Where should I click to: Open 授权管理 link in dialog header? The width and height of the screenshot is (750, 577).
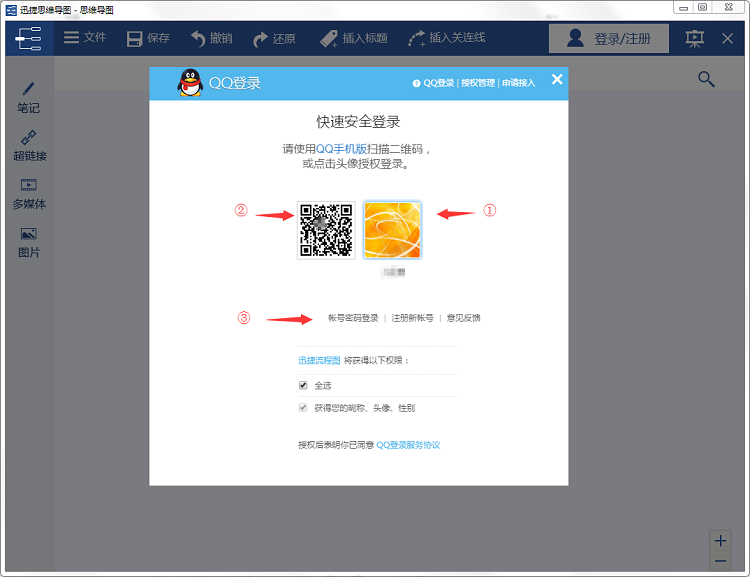click(478, 83)
